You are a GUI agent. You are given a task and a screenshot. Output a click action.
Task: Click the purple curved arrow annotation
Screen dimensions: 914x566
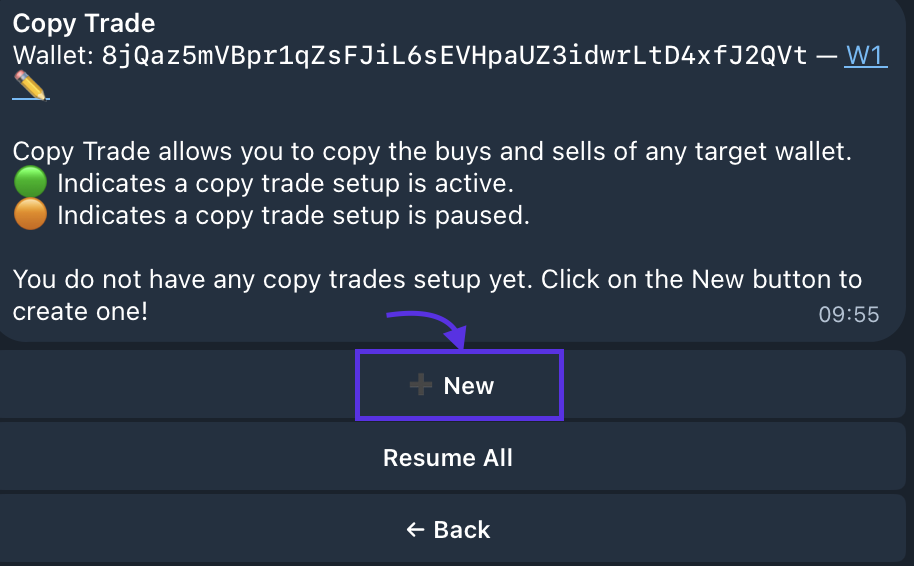pyautogui.click(x=428, y=327)
